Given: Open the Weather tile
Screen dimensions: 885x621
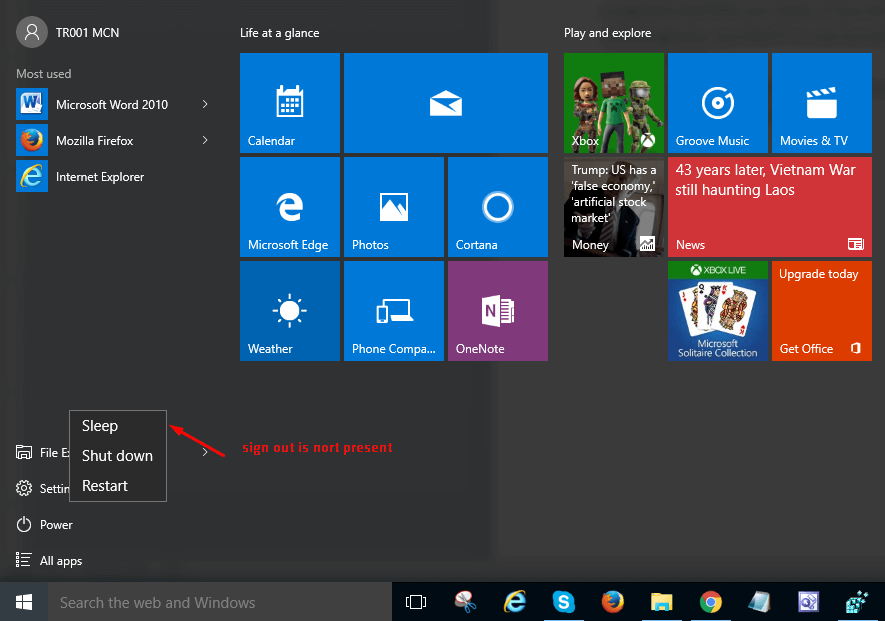Looking at the screenshot, I should [x=290, y=311].
